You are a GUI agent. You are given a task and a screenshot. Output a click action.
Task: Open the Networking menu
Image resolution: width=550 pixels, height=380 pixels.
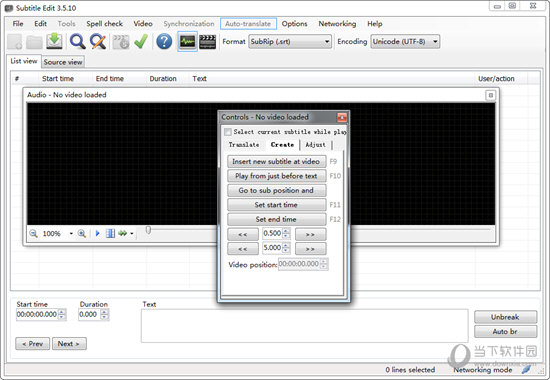[337, 24]
